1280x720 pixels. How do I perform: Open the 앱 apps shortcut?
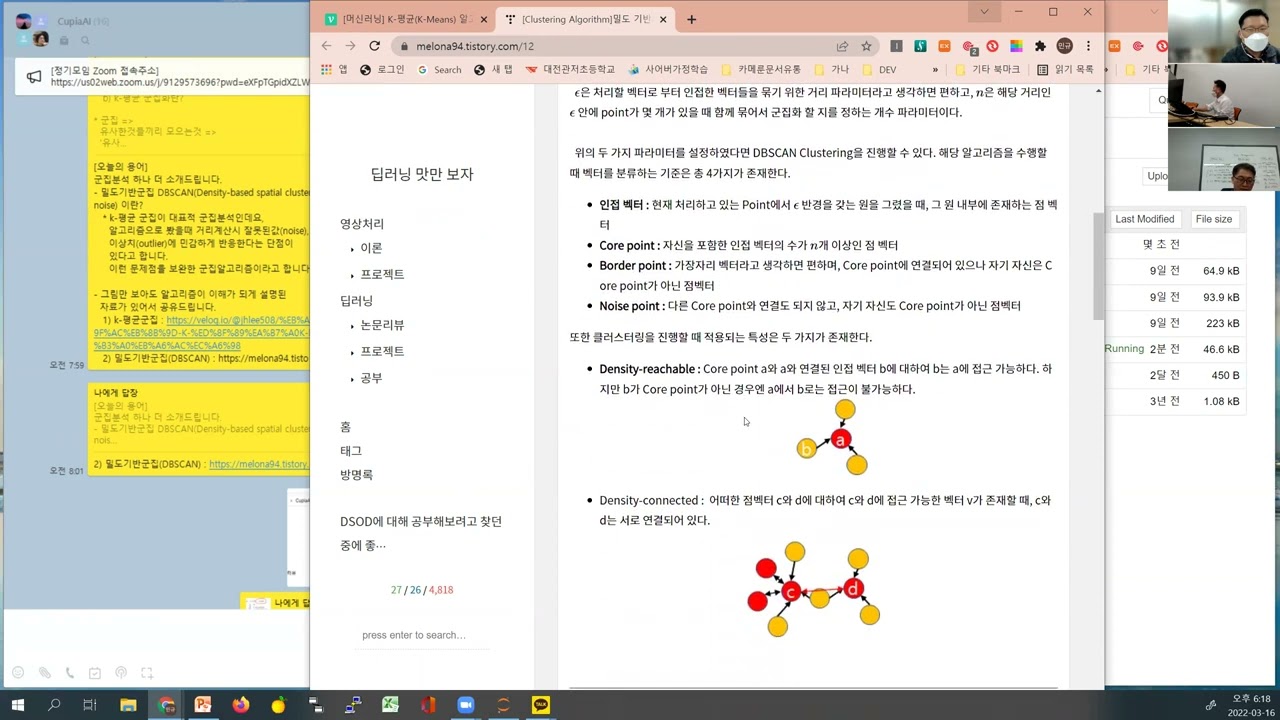coord(334,70)
